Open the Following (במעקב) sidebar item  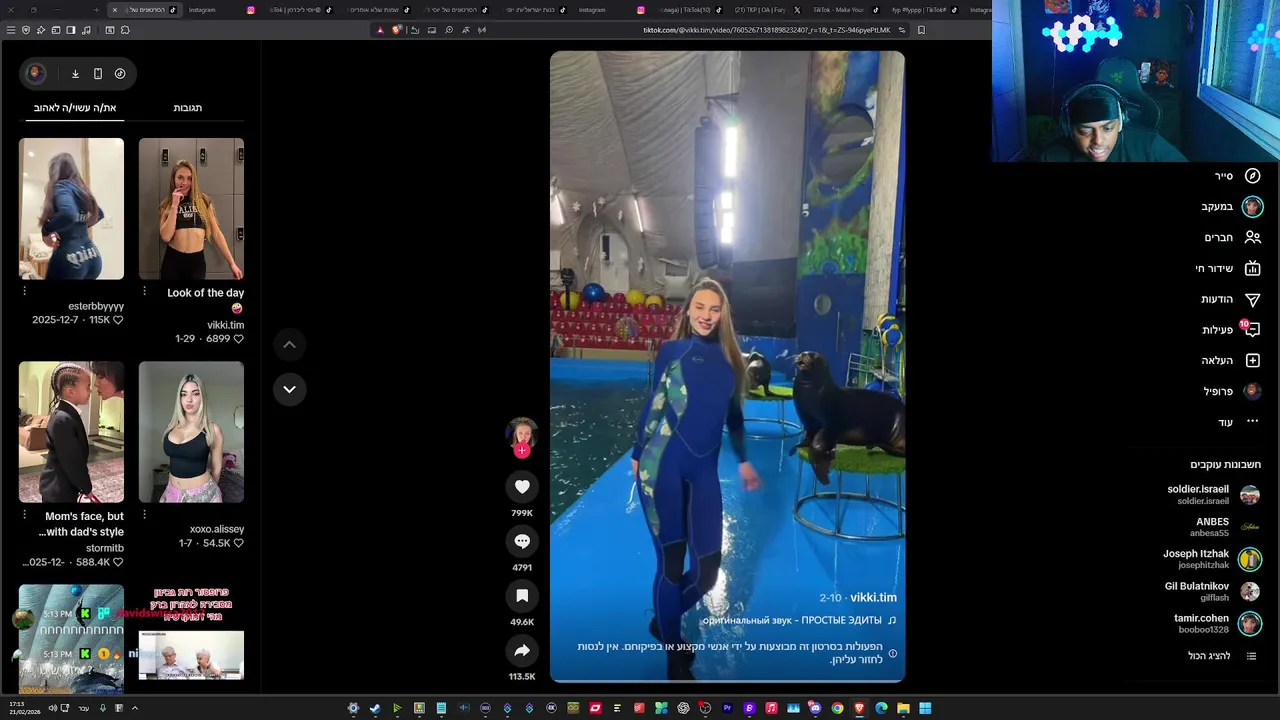[x=1231, y=207]
